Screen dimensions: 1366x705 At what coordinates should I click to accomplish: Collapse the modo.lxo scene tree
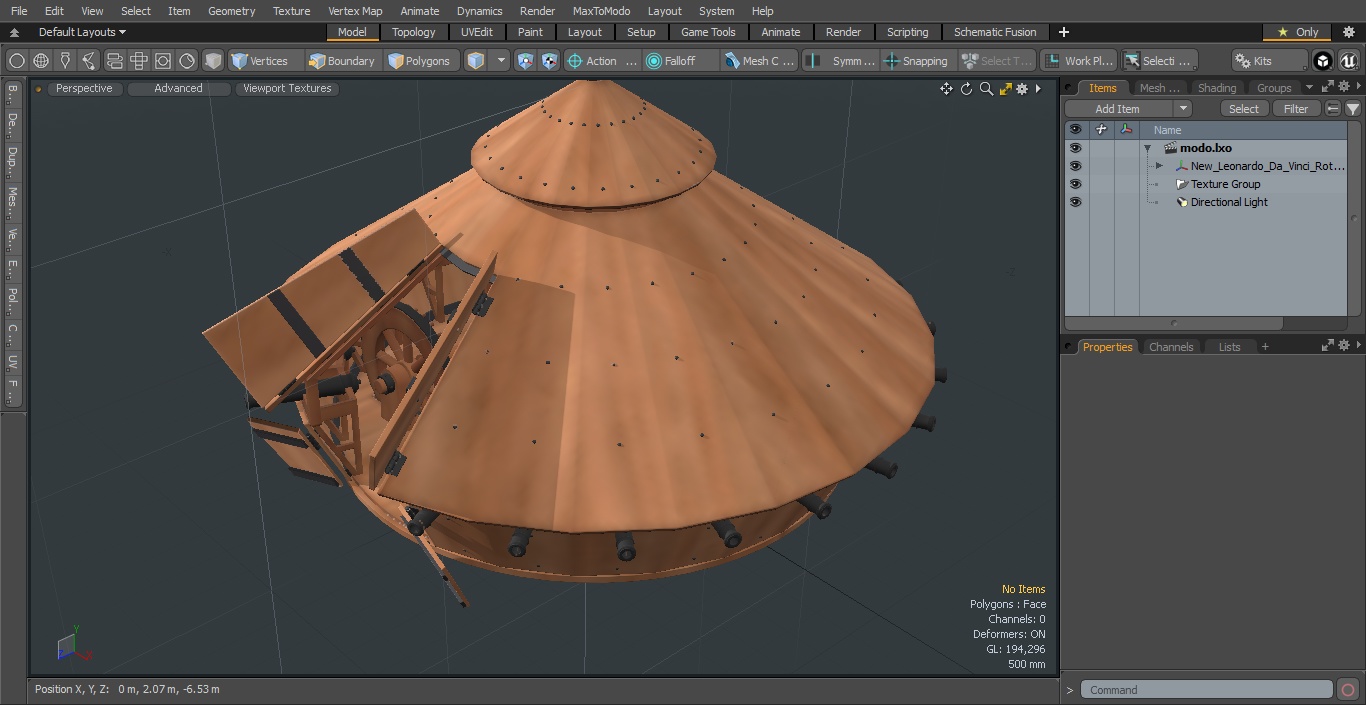(1147, 148)
